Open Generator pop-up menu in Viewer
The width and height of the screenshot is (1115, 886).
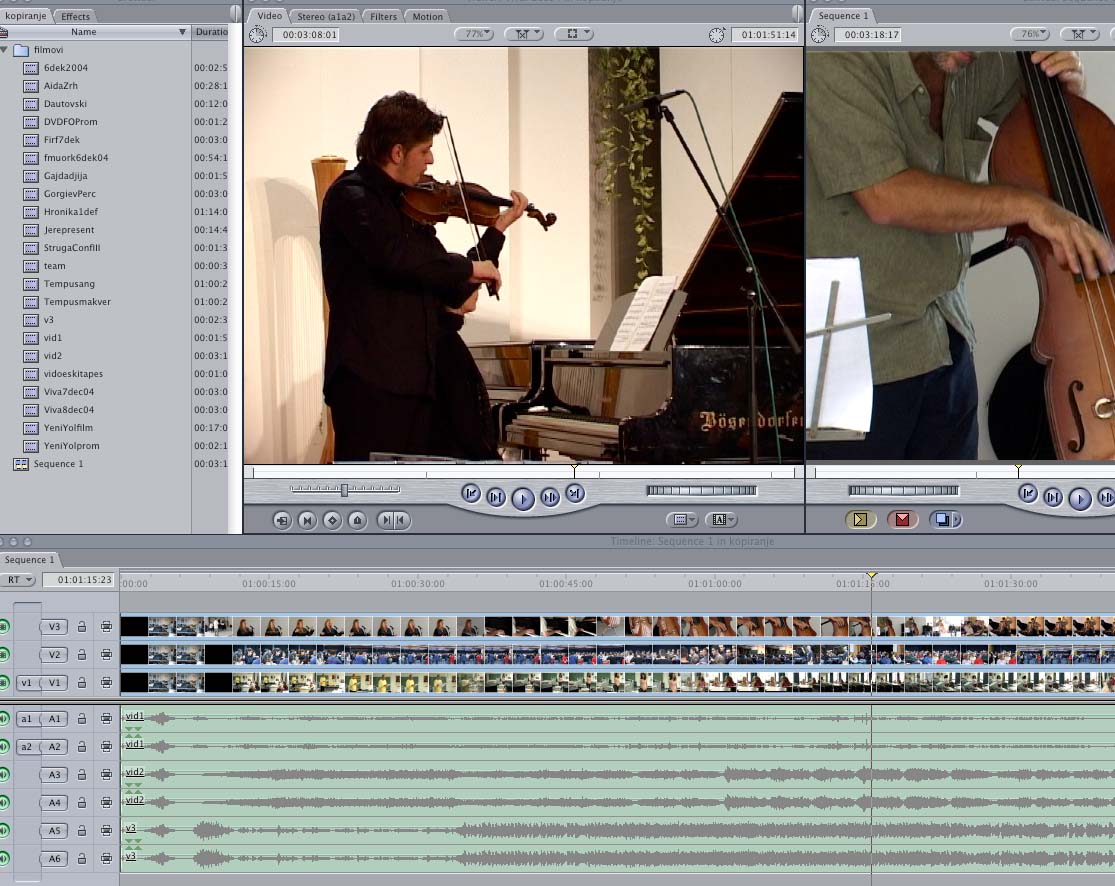[722, 520]
